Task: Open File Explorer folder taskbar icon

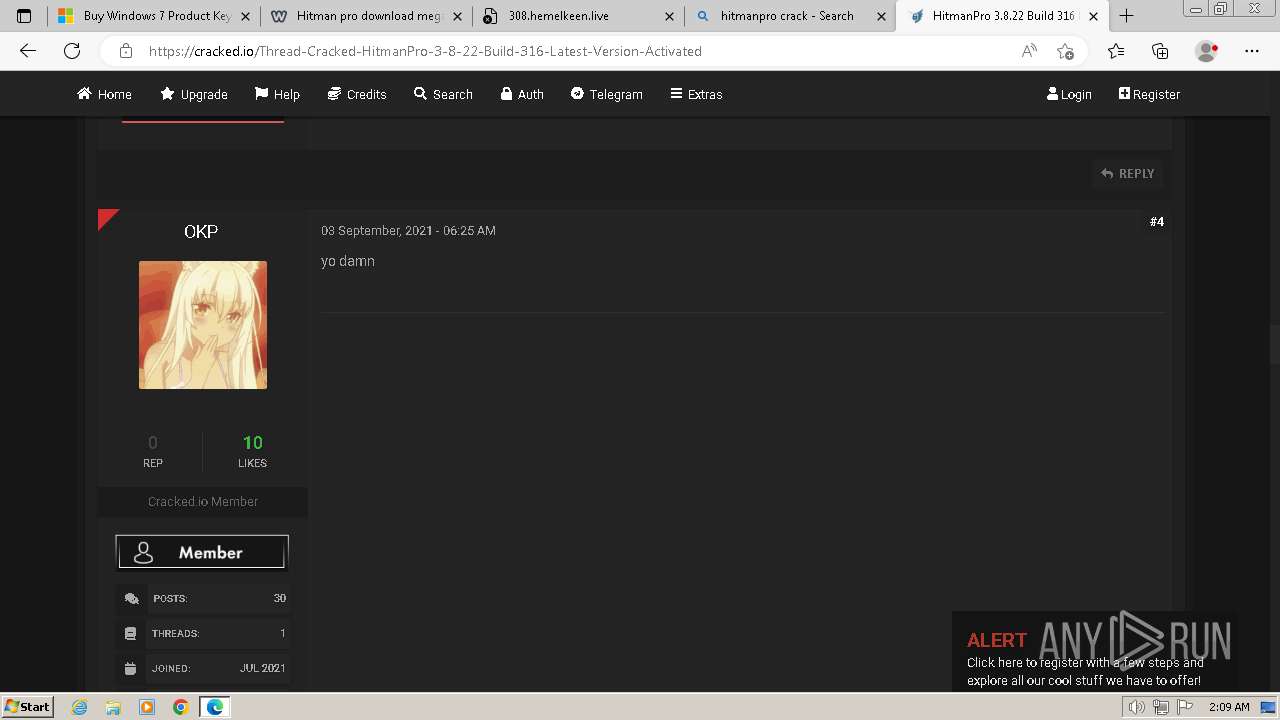Action: click(x=113, y=707)
